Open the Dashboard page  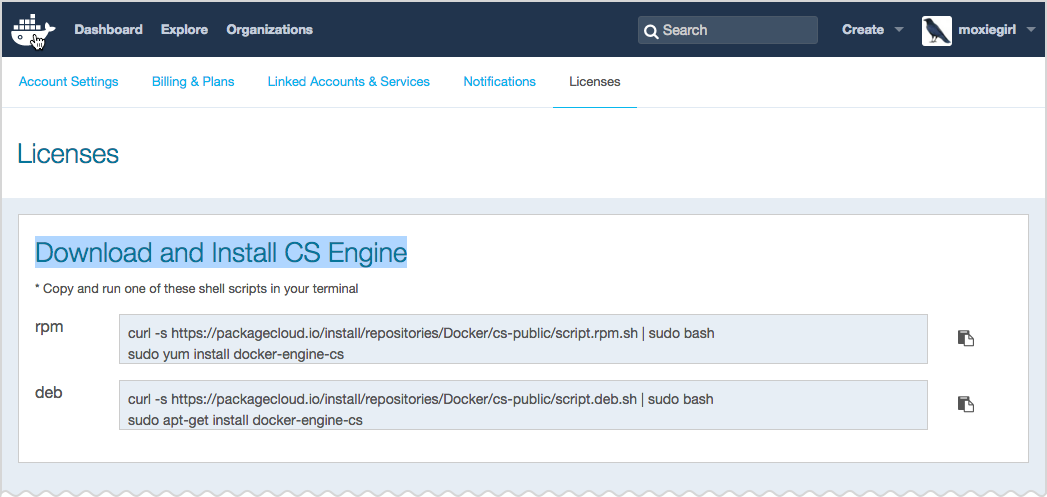click(108, 30)
